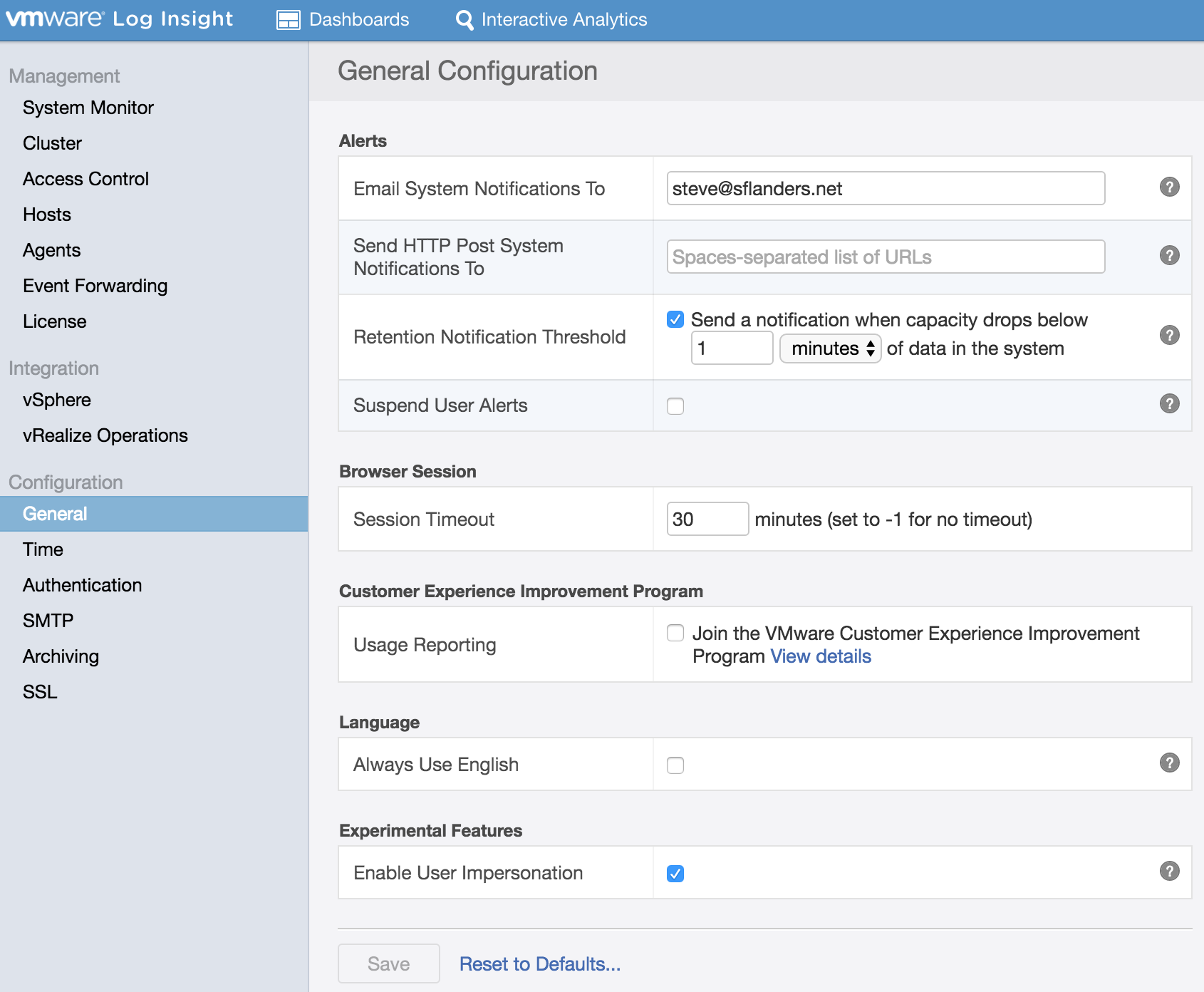Screen dimensions: 1204x992
Task: Open the Authentication configuration page
Action: pyautogui.click(x=83, y=585)
